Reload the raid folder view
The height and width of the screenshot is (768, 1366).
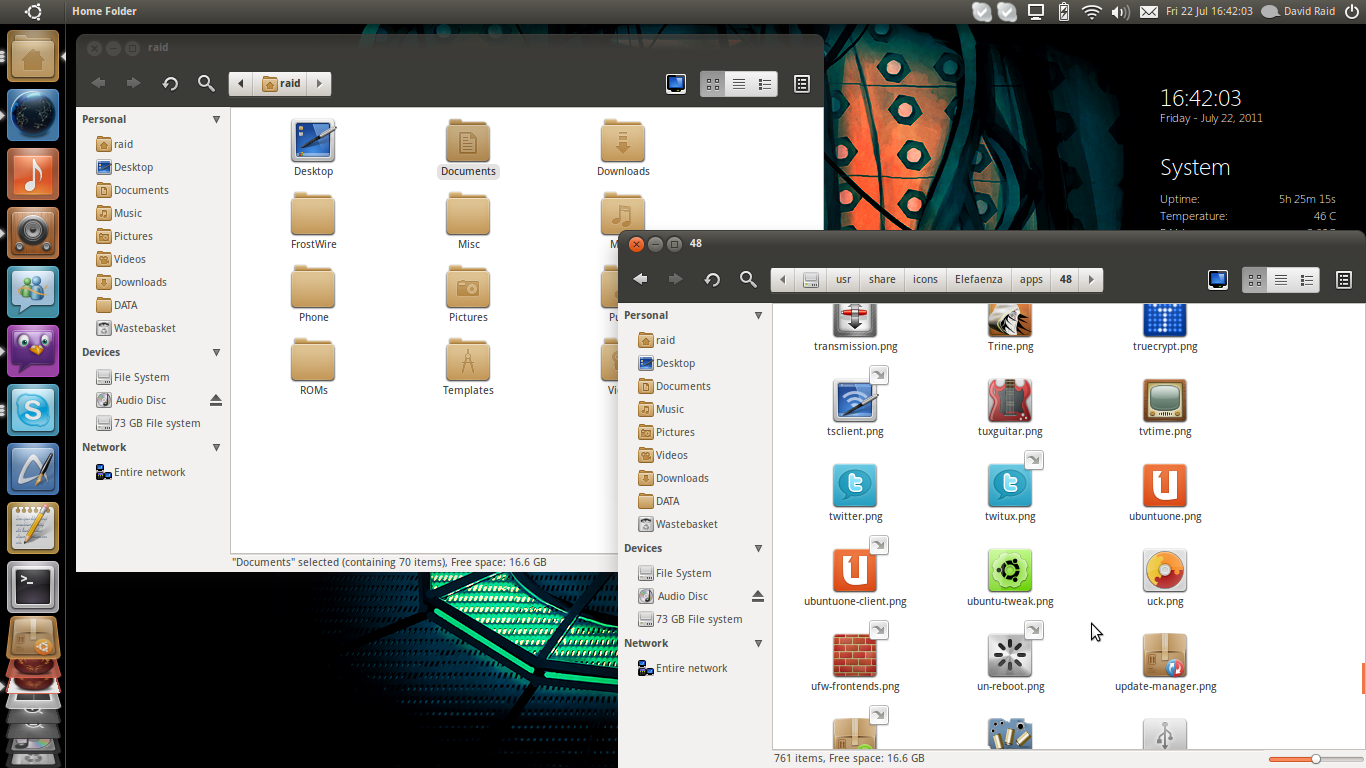170,84
